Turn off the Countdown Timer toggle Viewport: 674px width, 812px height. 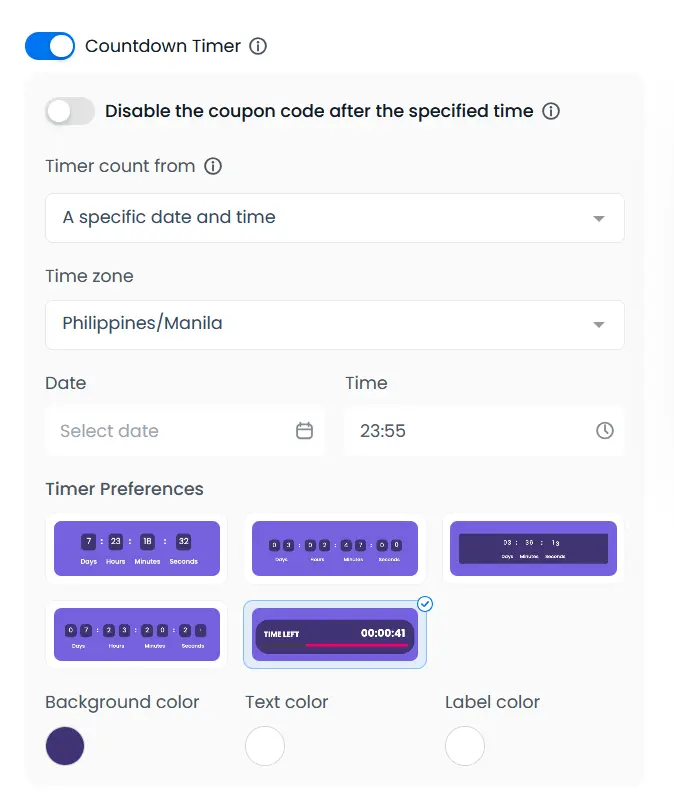click(50, 46)
